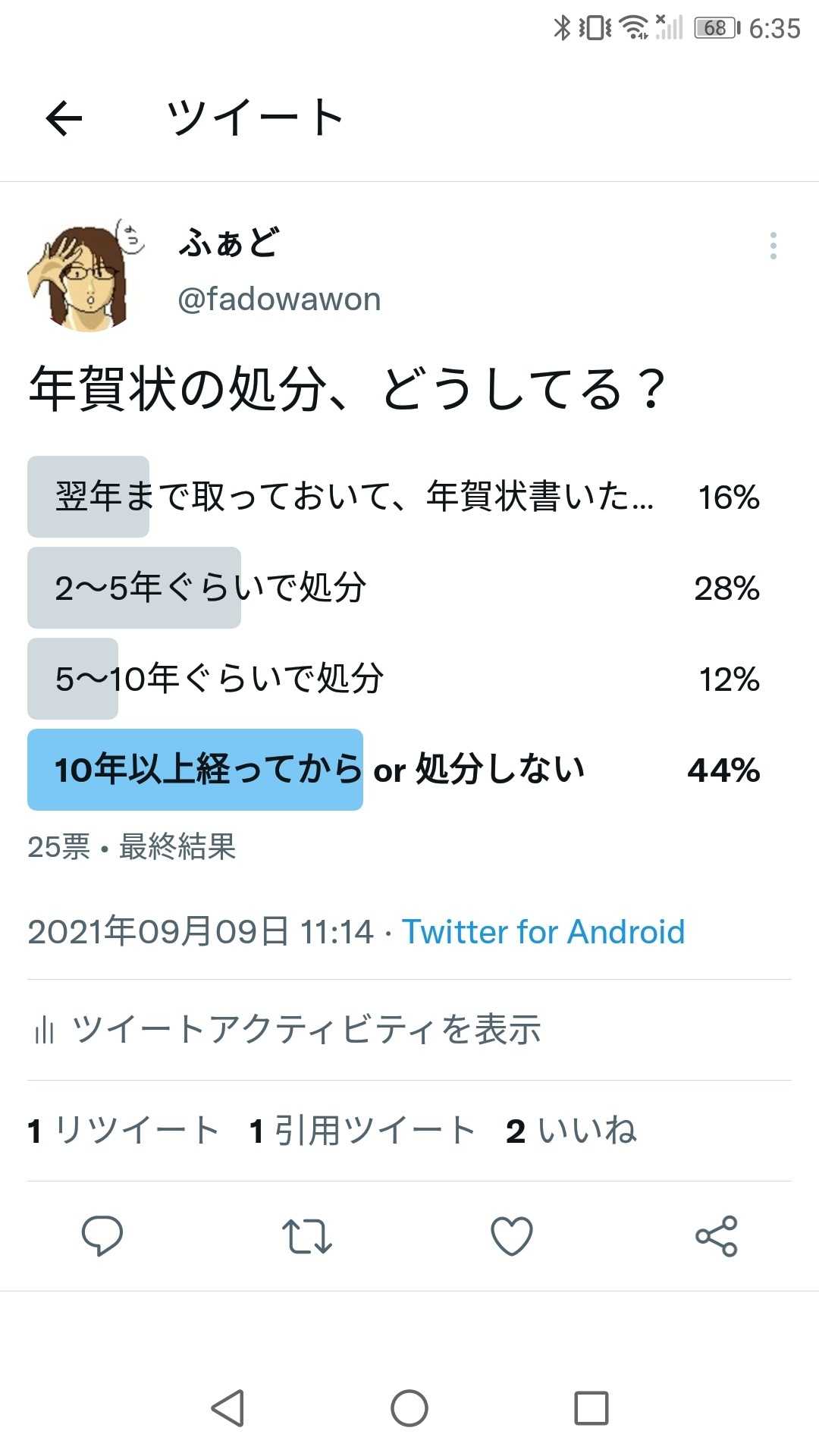View the 2 いいね list
The image size is (819, 1456).
(571, 1131)
